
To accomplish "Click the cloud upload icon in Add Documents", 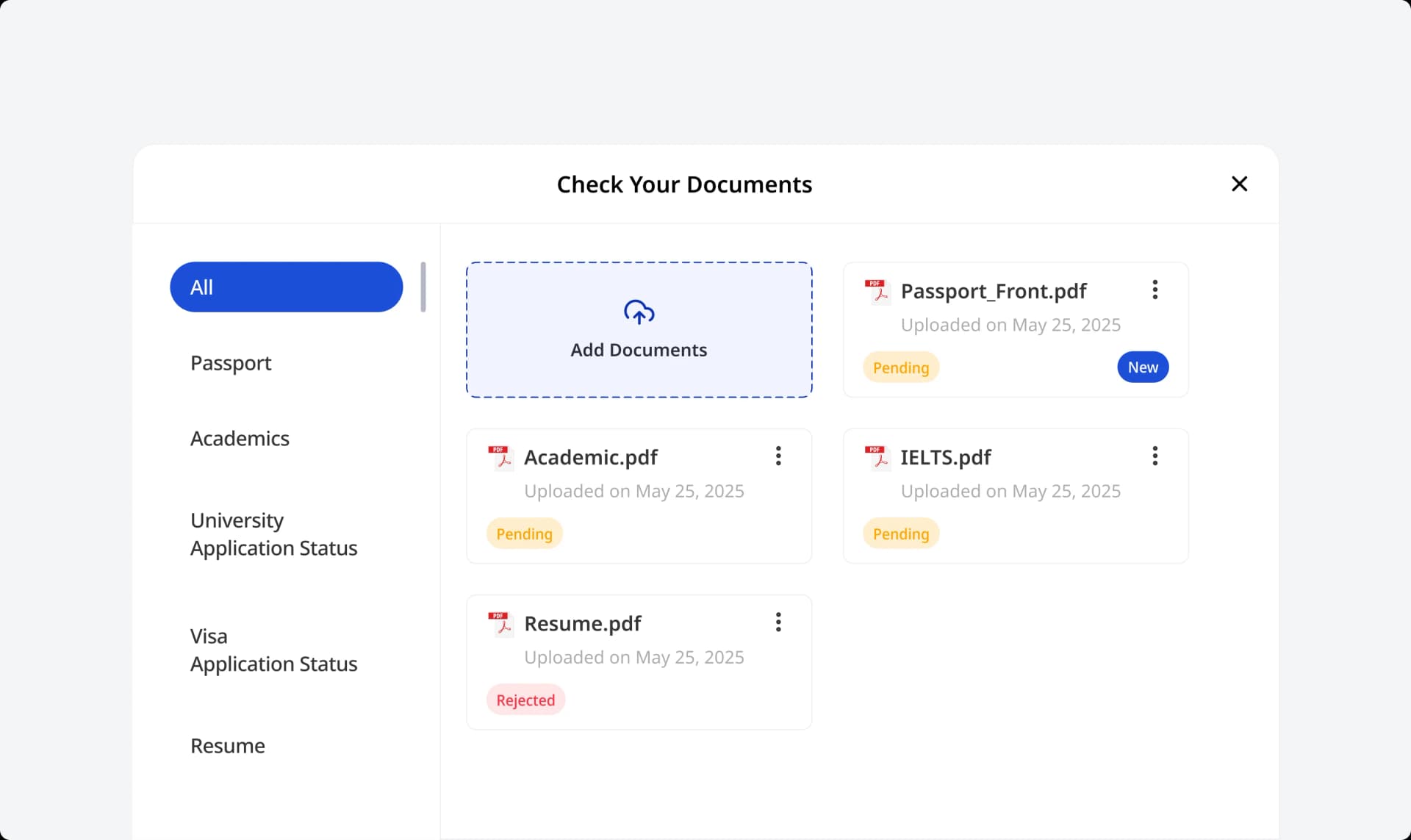I will point(639,312).
